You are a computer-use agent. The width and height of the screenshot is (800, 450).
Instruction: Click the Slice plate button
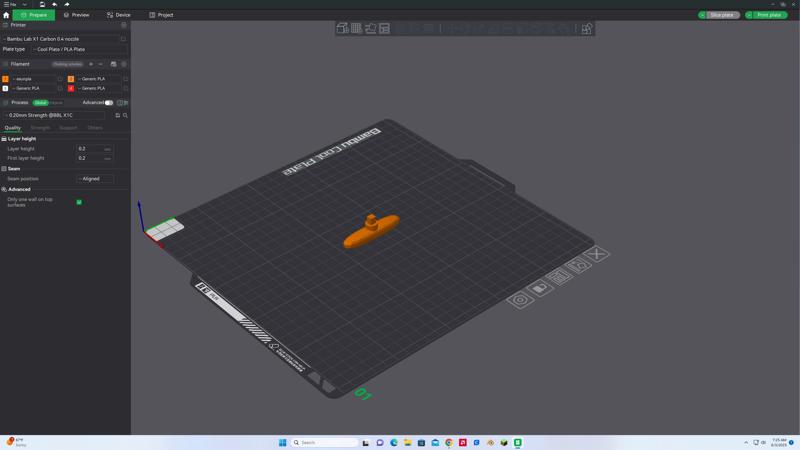pos(722,15)
